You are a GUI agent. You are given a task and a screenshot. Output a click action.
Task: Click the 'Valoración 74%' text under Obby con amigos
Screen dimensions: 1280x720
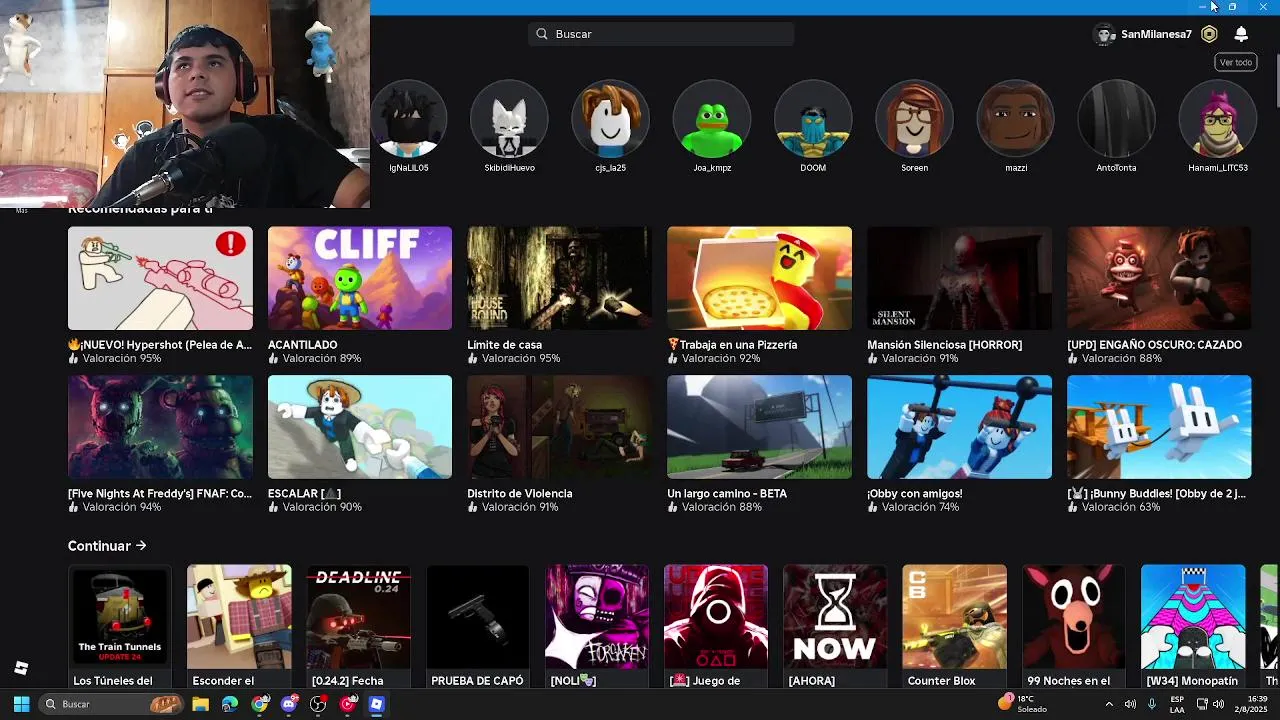coord(920,507)
